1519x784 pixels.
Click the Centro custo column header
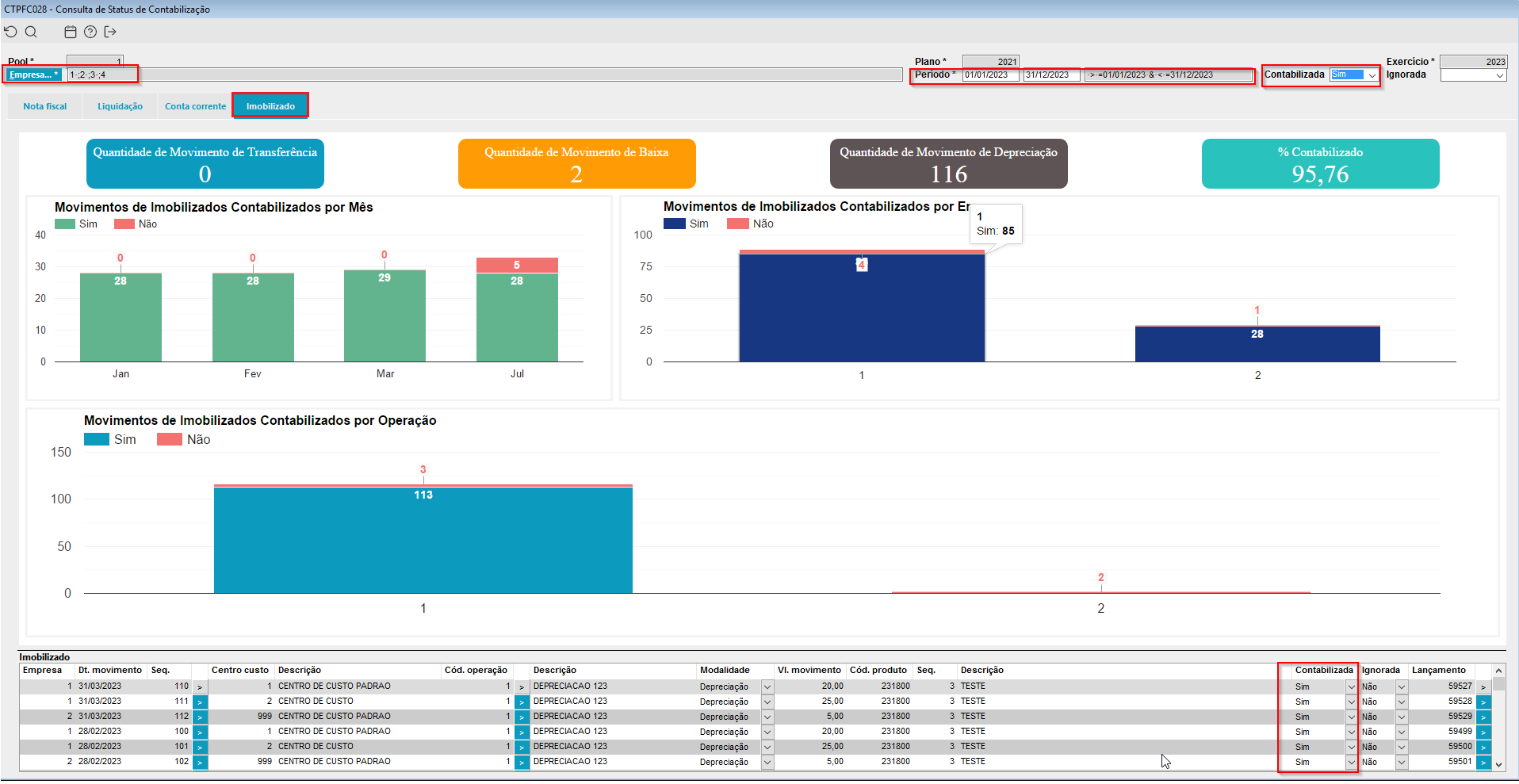[240, 671]
